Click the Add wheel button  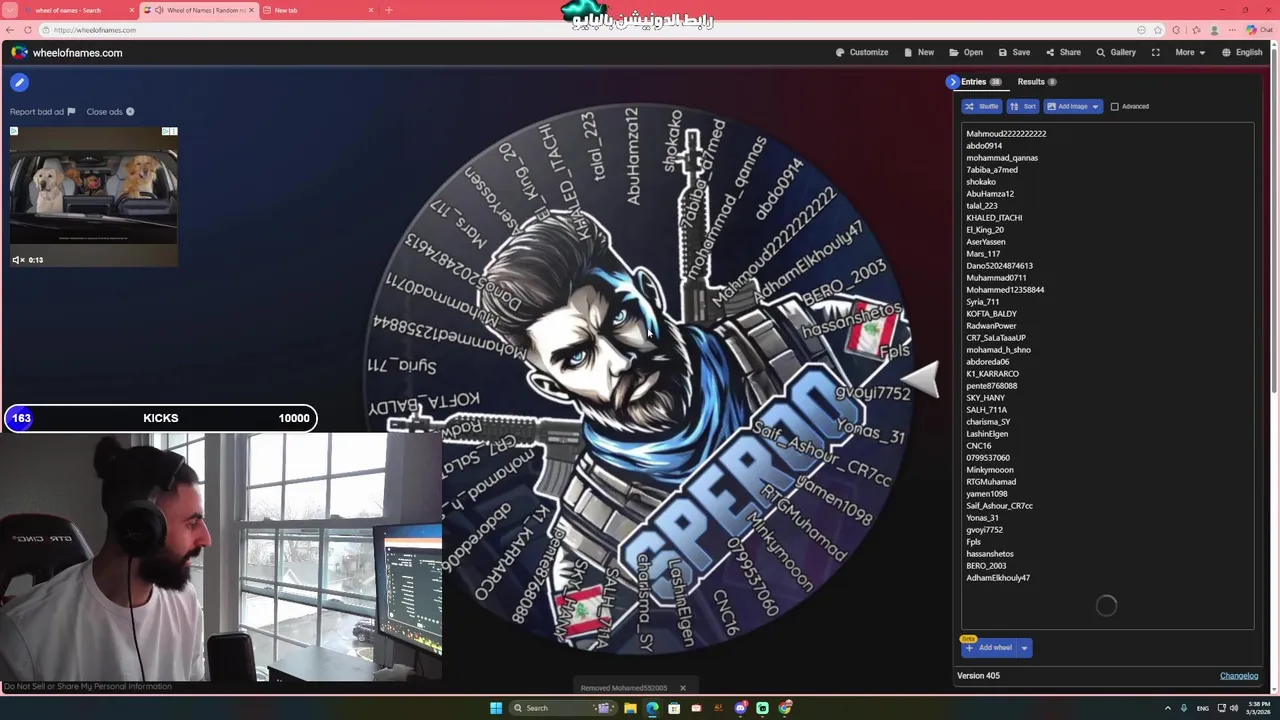989,648
